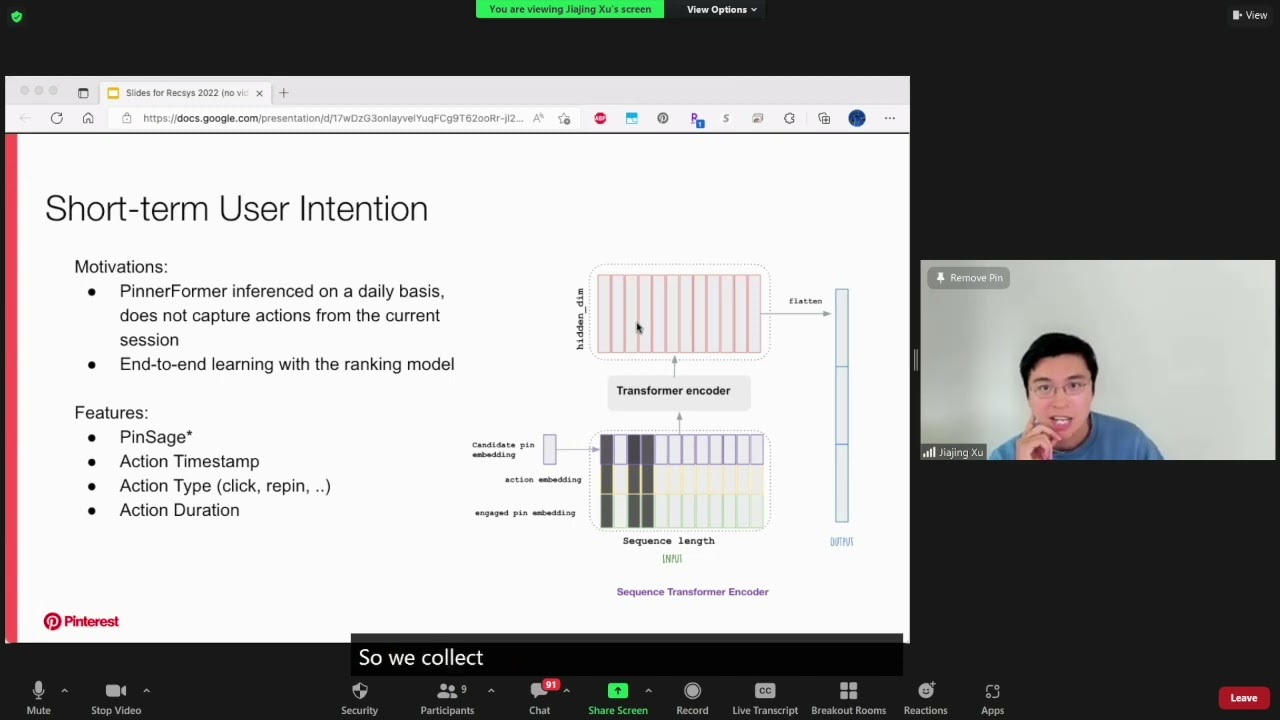Expand the arrow next to Chat

[x=566, y=690]
